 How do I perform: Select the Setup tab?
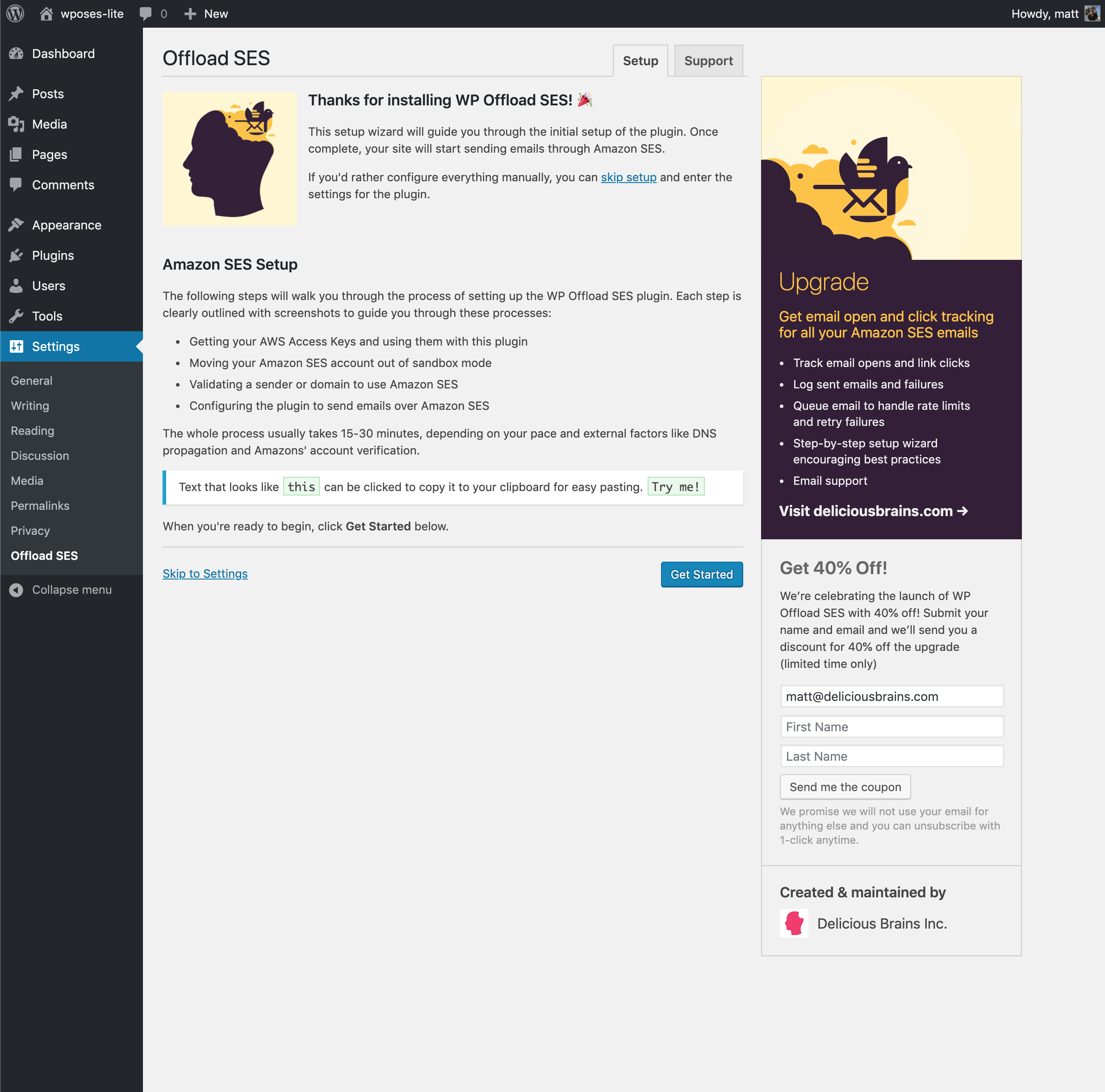pyautogui.click(x=640, y=61)
